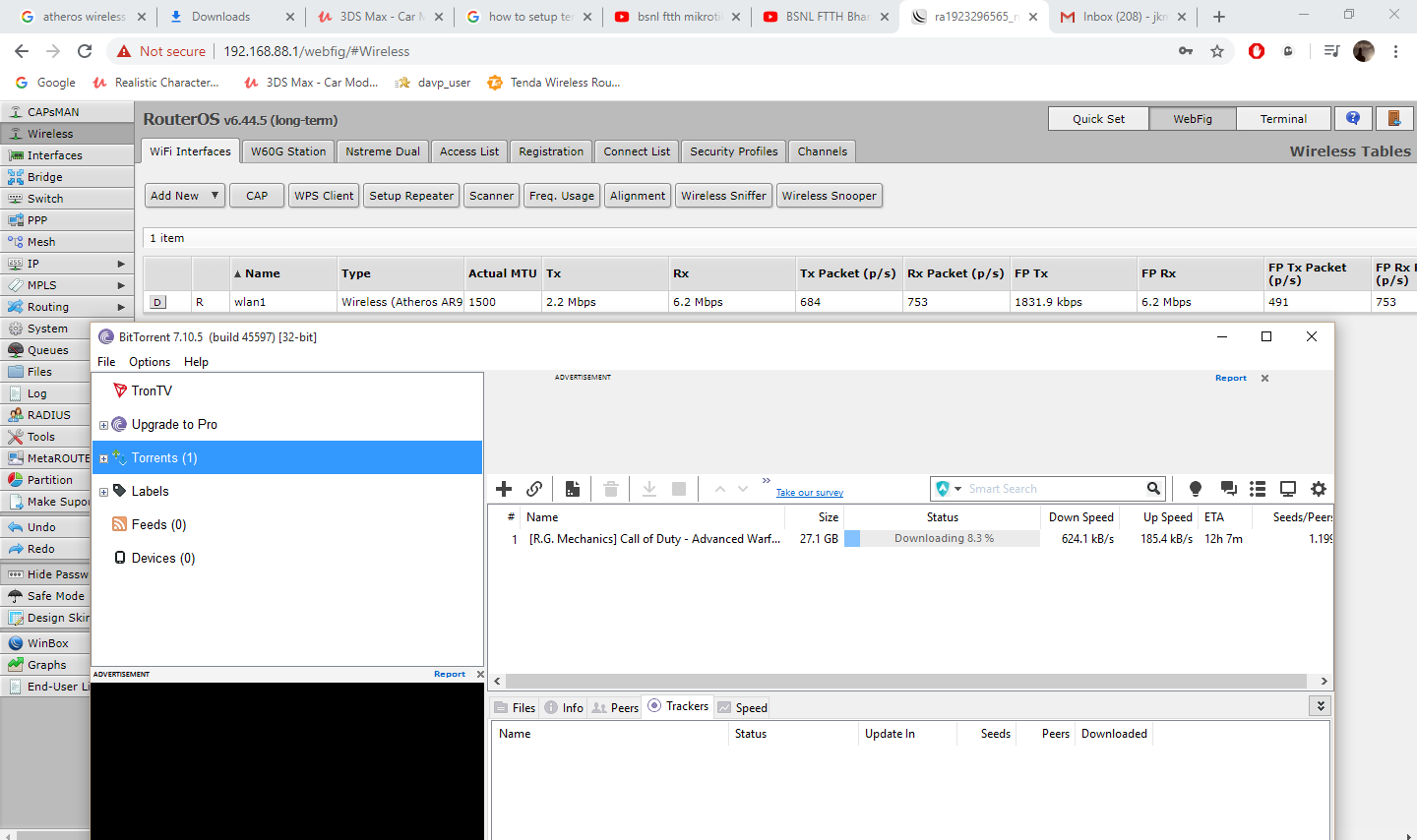The width and height of the screenshot is (1417, 840).
Task: Expand the Upgrade to Pro tree node
Action: coord(103,425)
